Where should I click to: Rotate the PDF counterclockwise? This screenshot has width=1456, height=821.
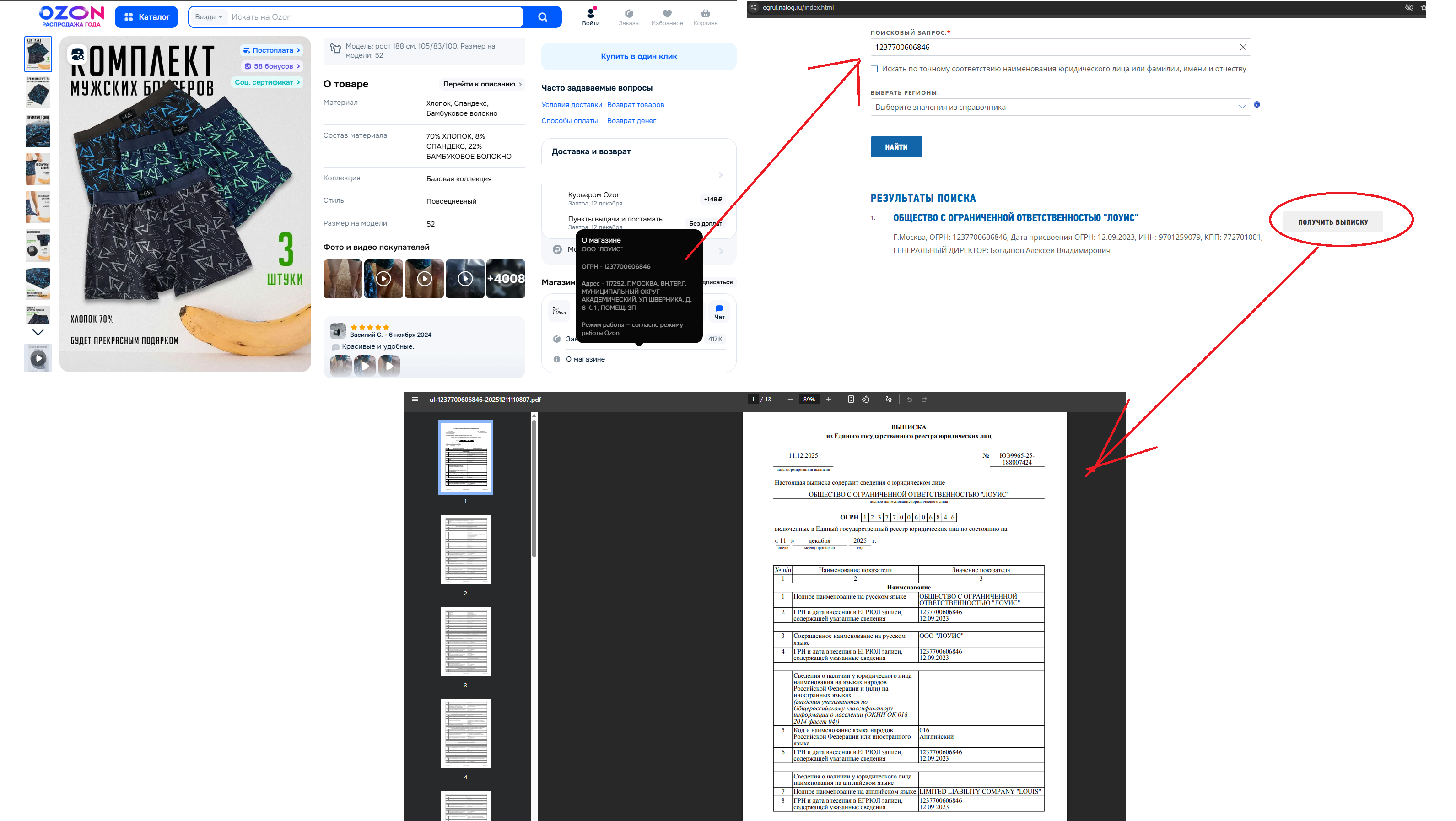pos(865,399)
